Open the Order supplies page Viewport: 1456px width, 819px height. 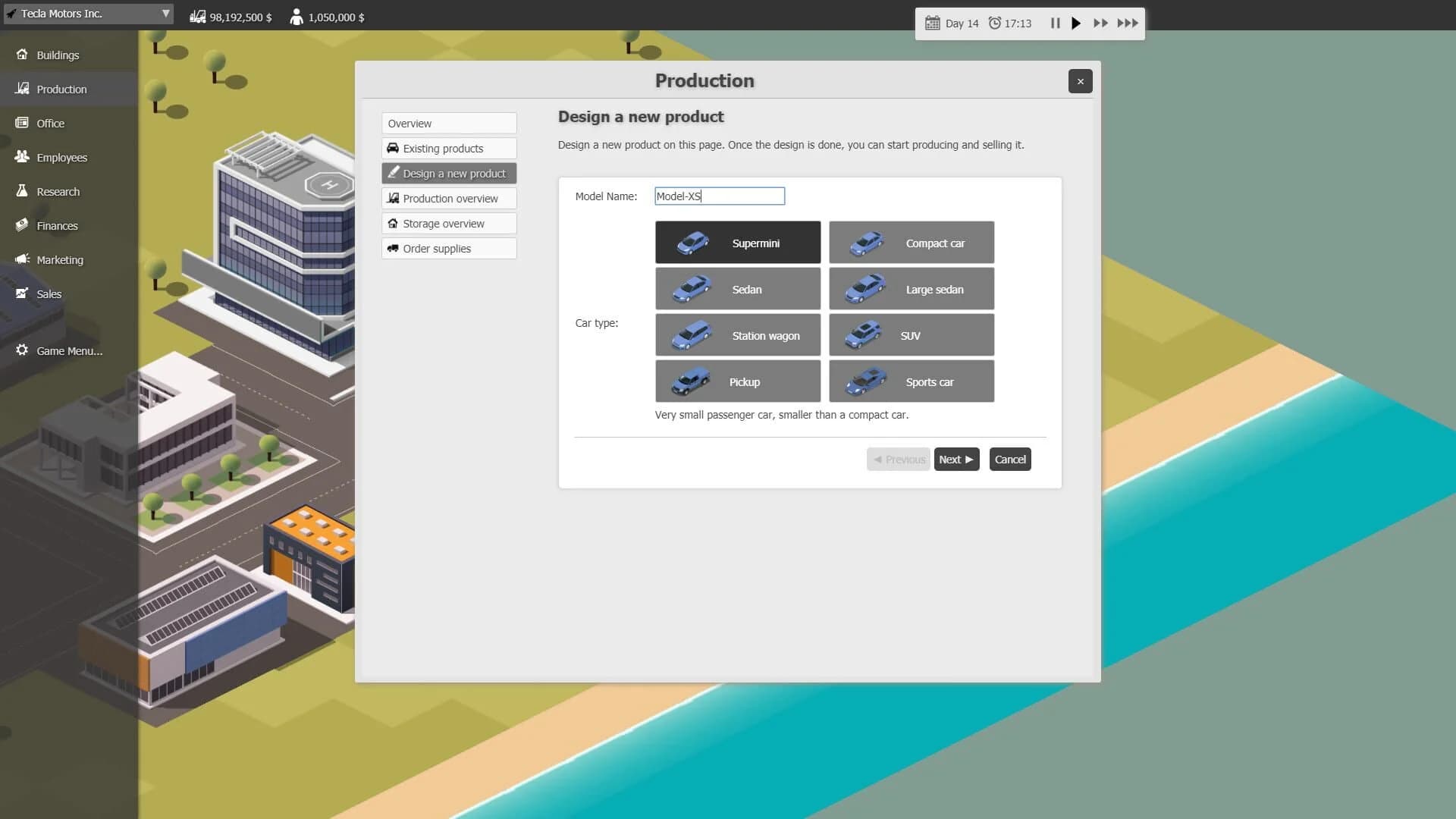[x=448, y=248]
